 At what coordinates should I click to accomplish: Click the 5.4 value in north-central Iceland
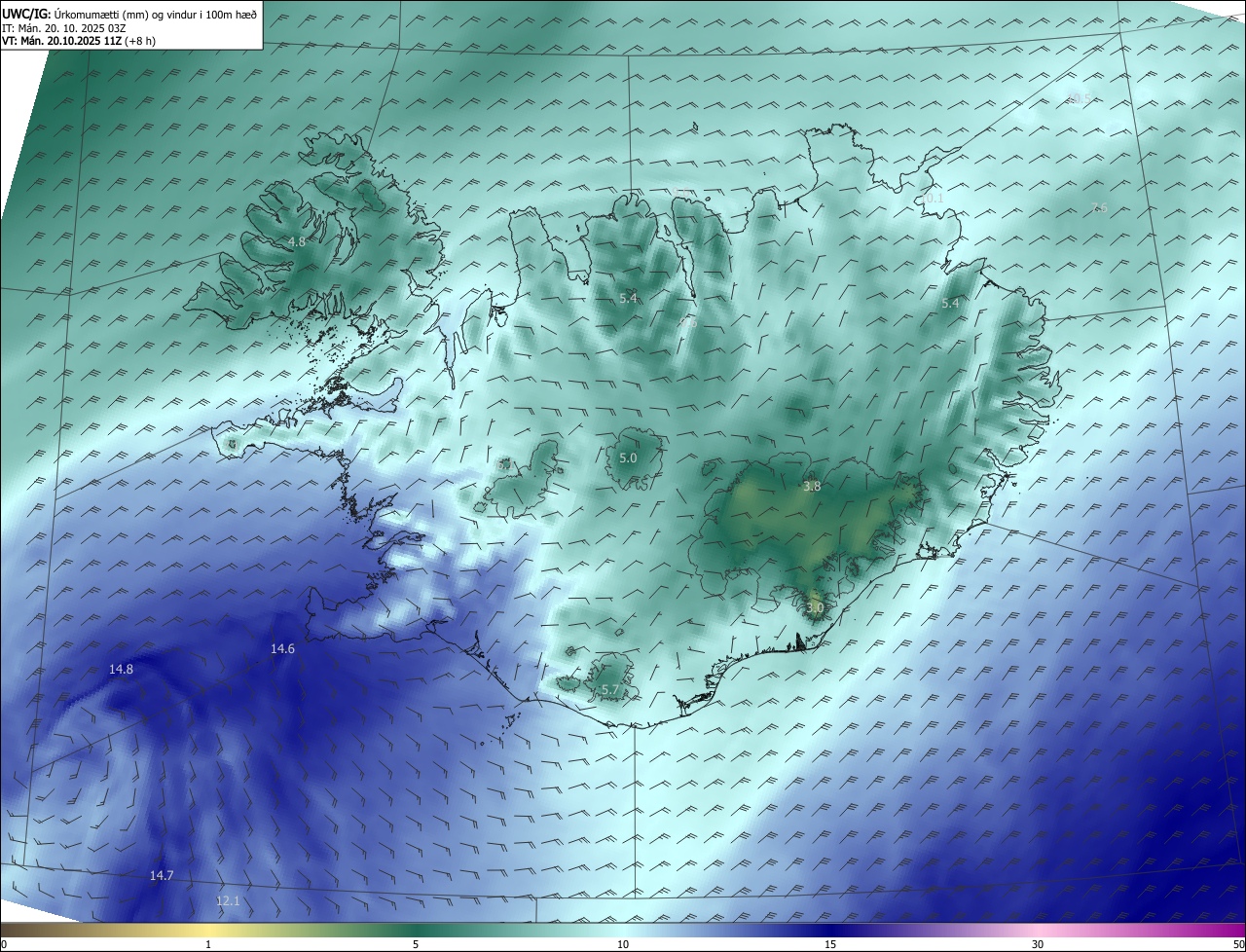628,298
